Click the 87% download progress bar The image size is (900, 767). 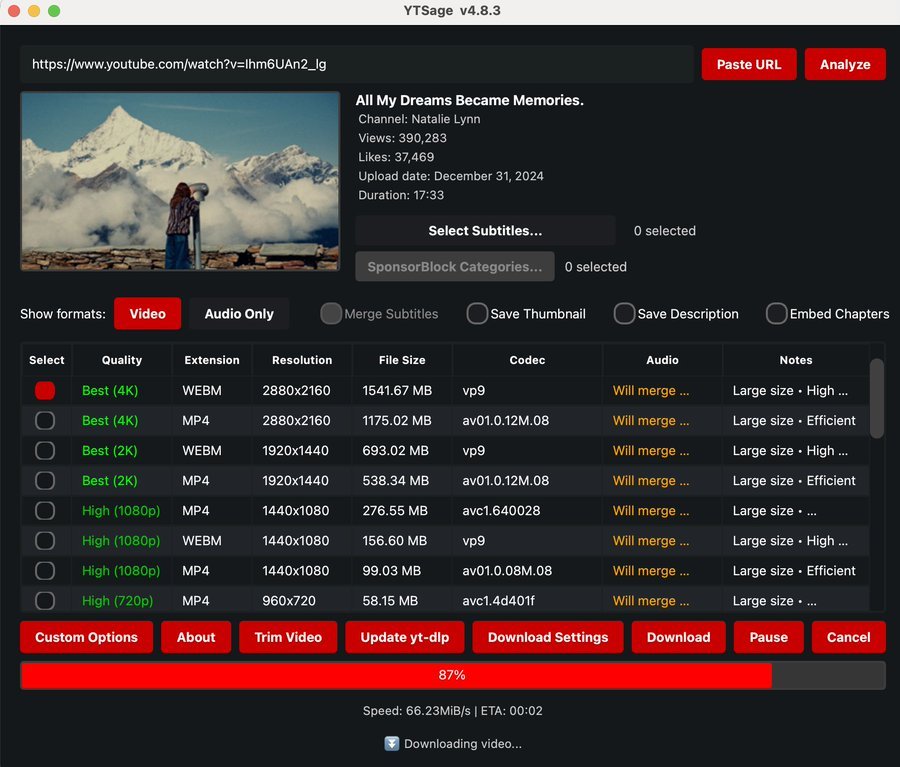point(450,675)
